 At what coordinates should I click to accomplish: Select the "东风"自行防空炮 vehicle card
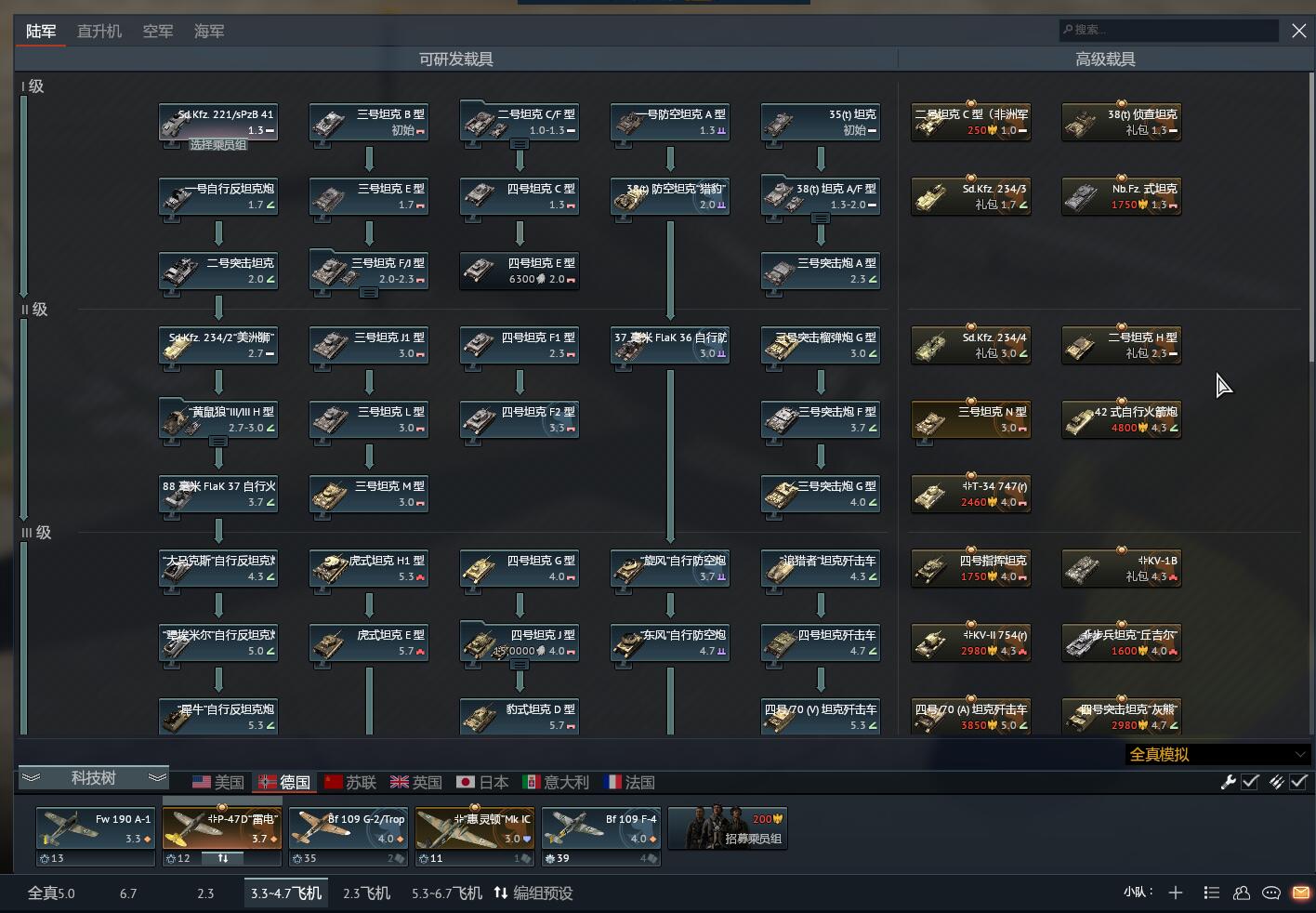tap(670, 642)
